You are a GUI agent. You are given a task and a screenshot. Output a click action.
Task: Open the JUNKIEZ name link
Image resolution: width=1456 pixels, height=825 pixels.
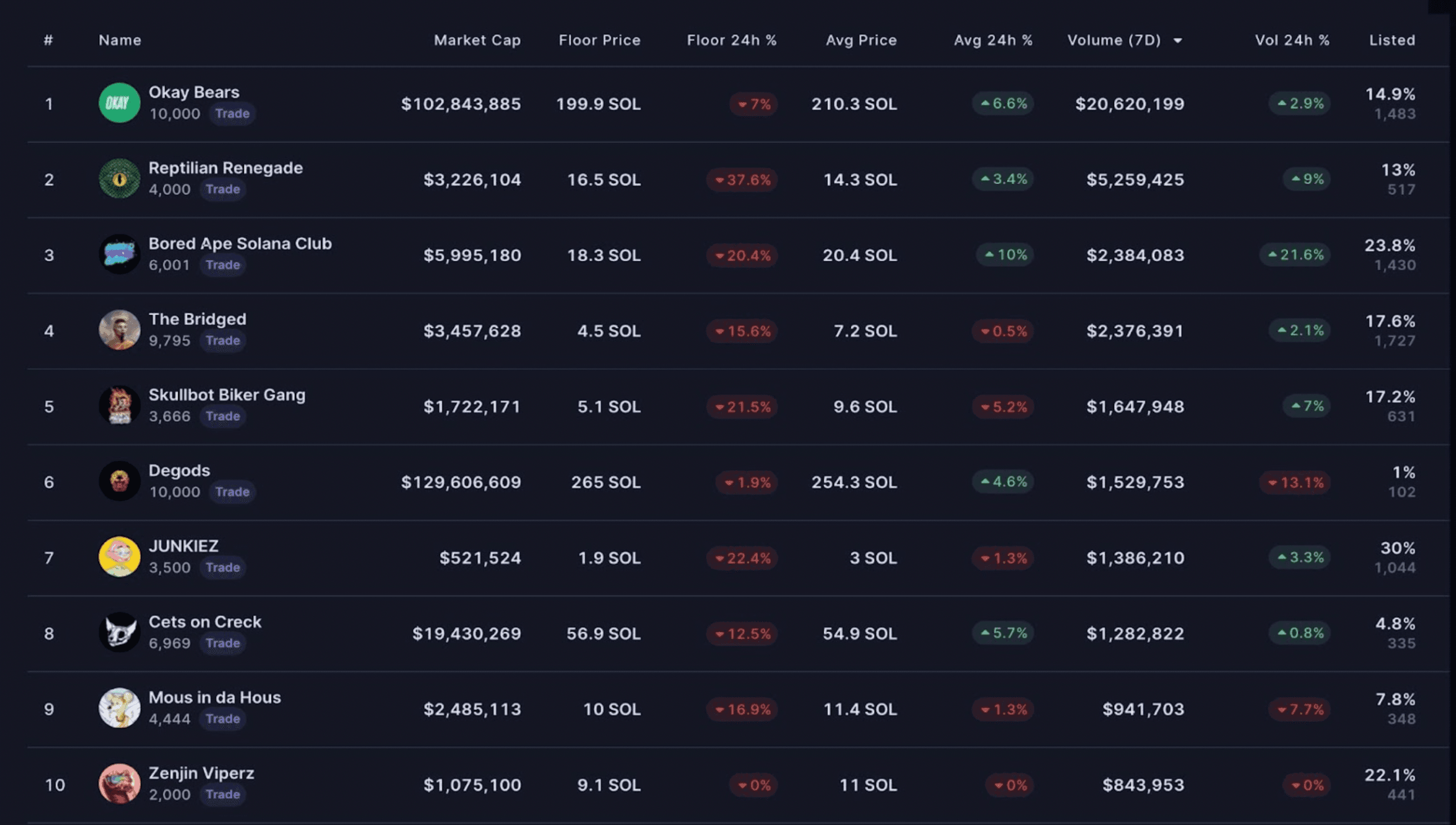184,546
